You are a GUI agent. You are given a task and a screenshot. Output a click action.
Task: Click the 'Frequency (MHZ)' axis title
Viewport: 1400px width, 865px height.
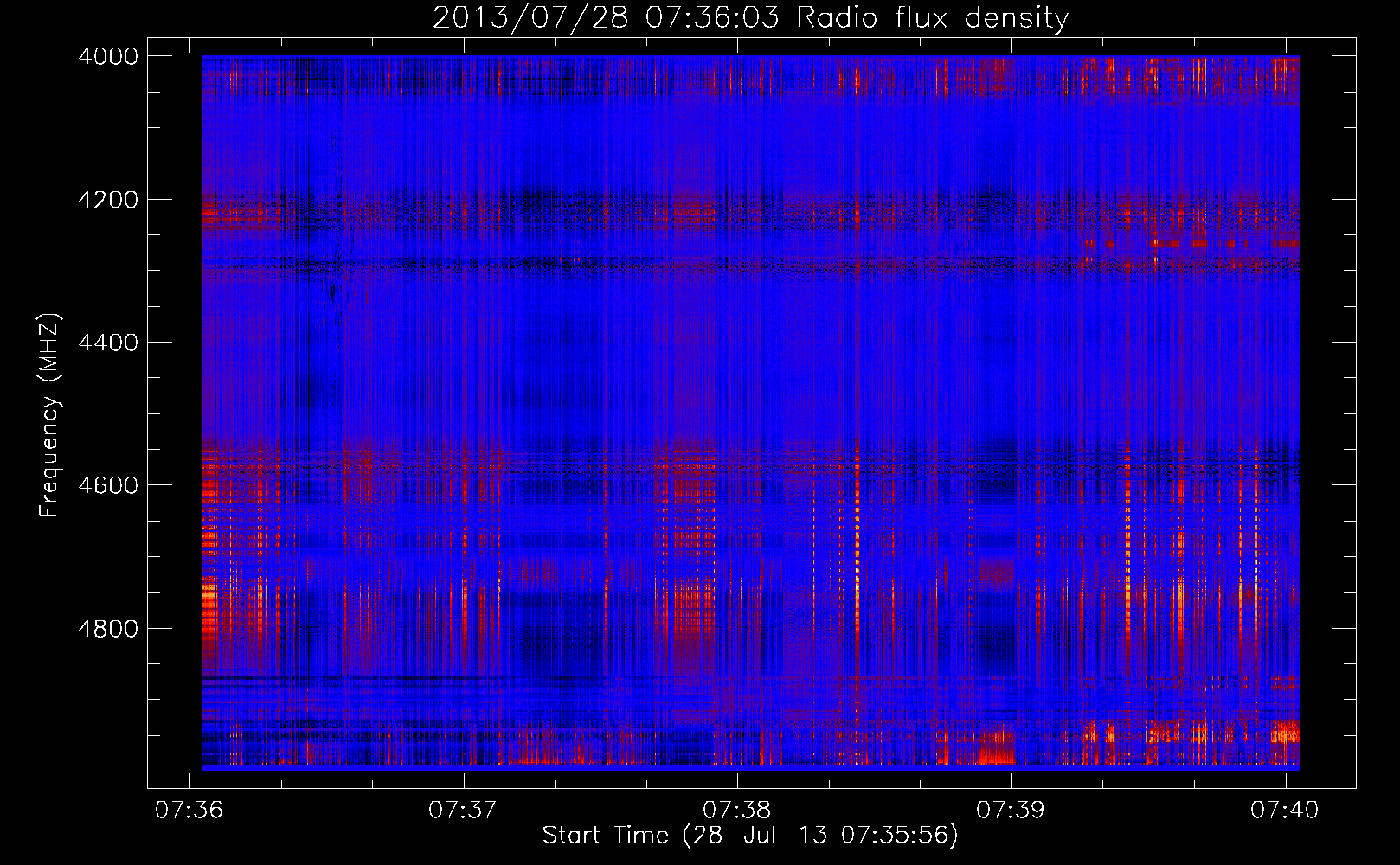pos(49,415)
